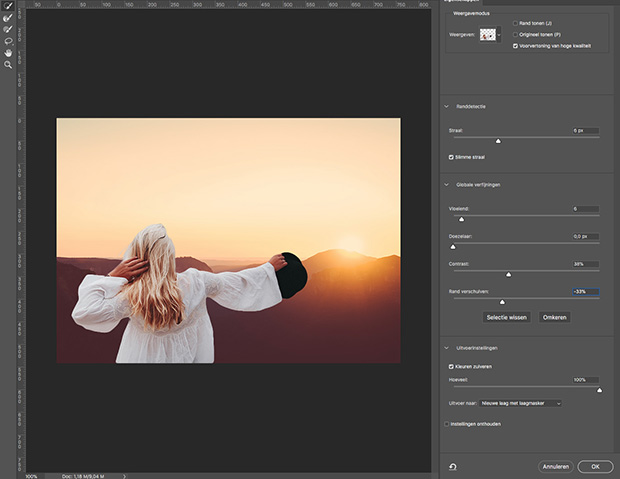Toggle 'Voorvertoning van hoge kwaliteit' checkbox
Viewport: 620px width, 479px height.
[x=515, y=46]
